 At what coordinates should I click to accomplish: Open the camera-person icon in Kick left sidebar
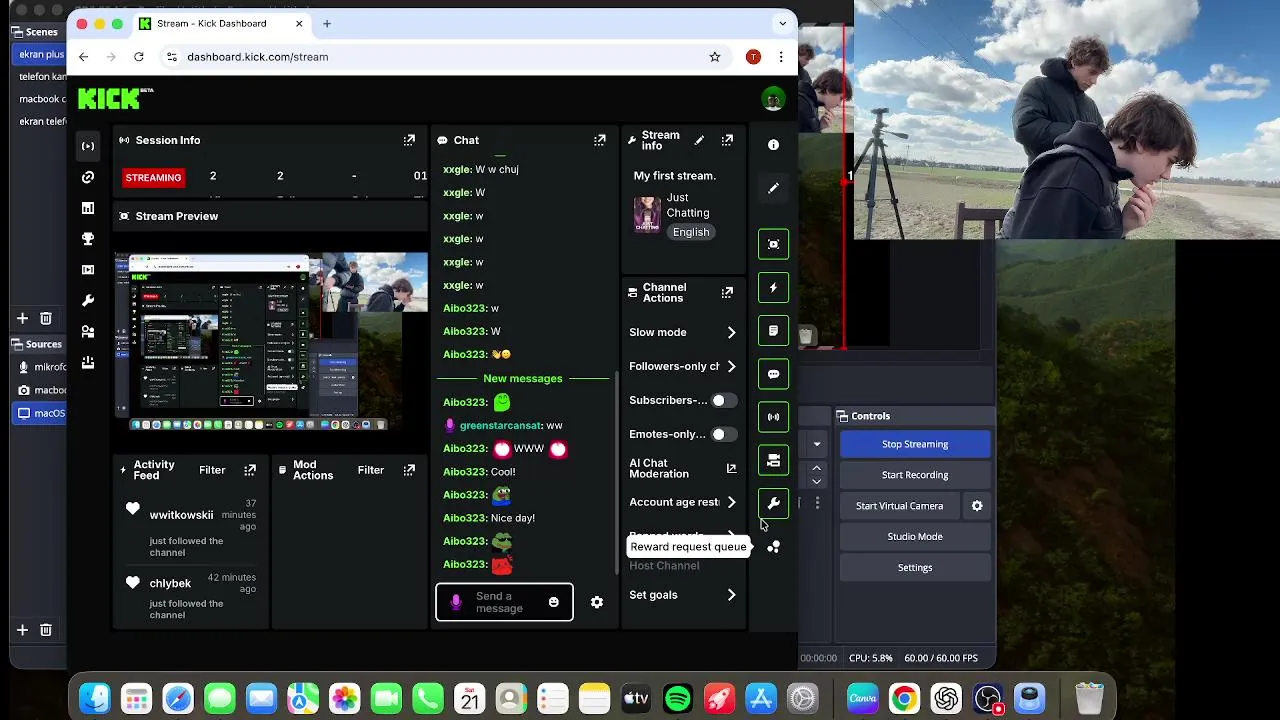88,332
